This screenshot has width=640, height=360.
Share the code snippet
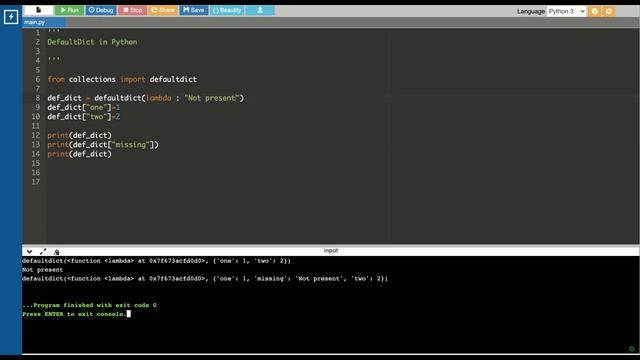(x=163, y=10)
